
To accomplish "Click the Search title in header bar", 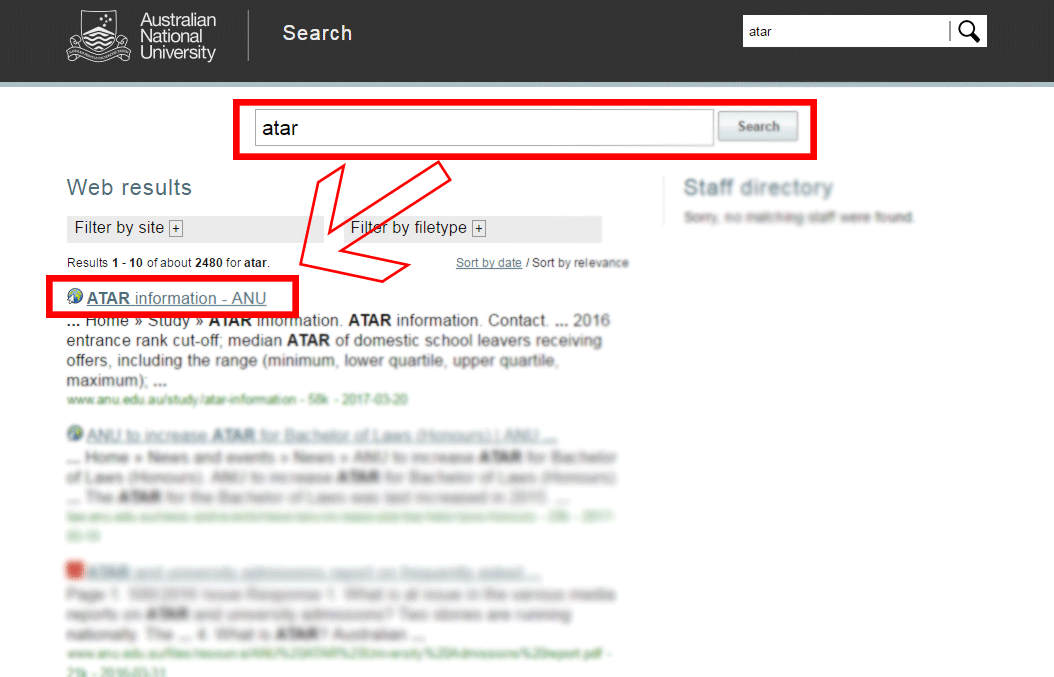I will click(317, 33).
